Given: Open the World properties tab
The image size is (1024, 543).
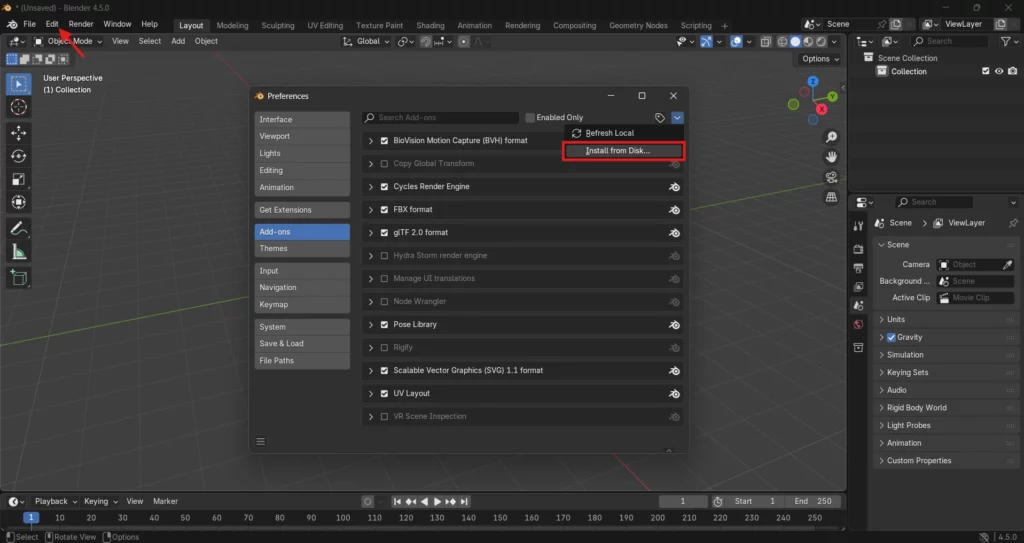Looking at the screenshot, I should pos(858,325).
